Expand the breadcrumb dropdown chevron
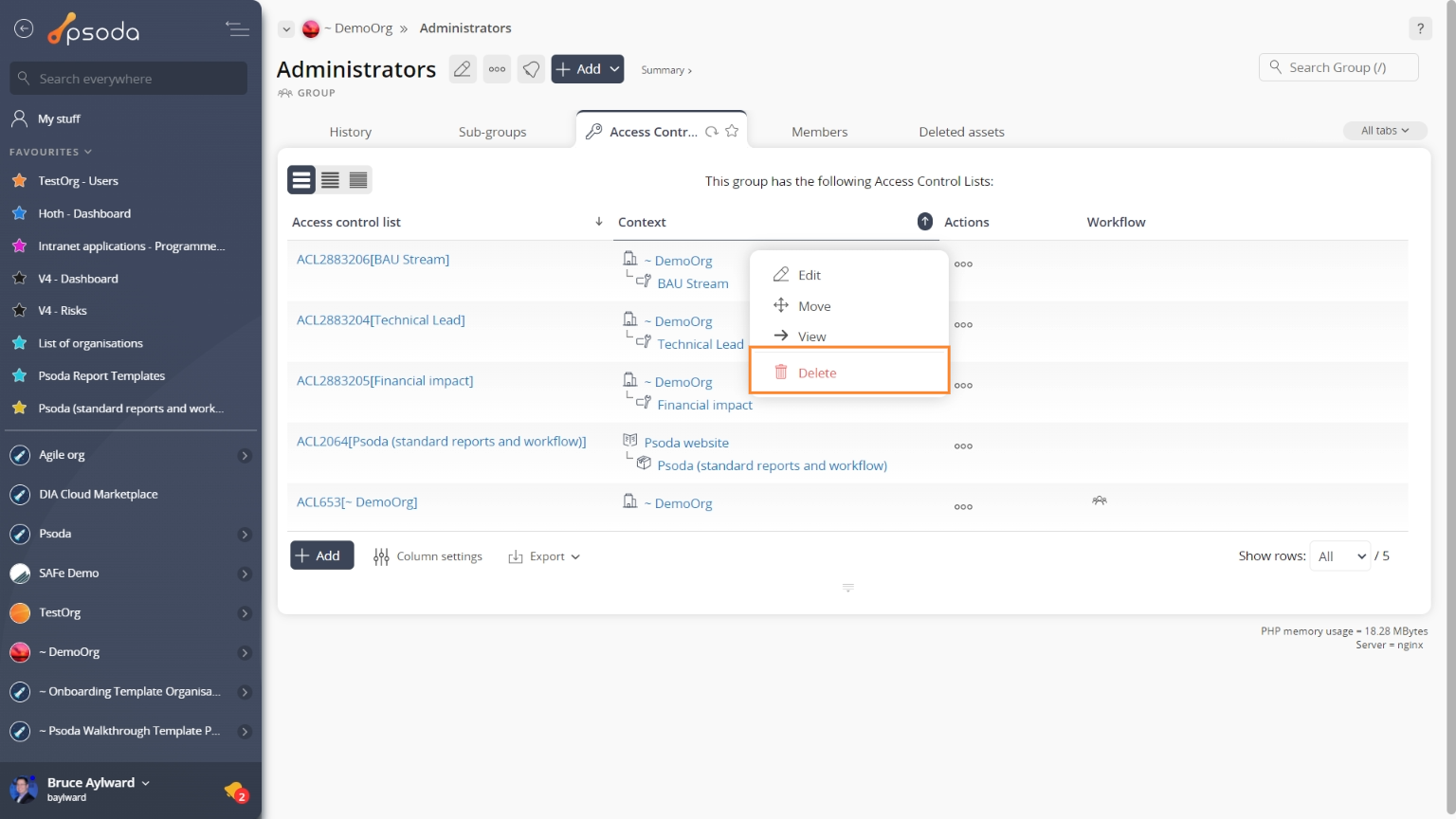This screenshot has height=819, width=1456. point(286,29)
